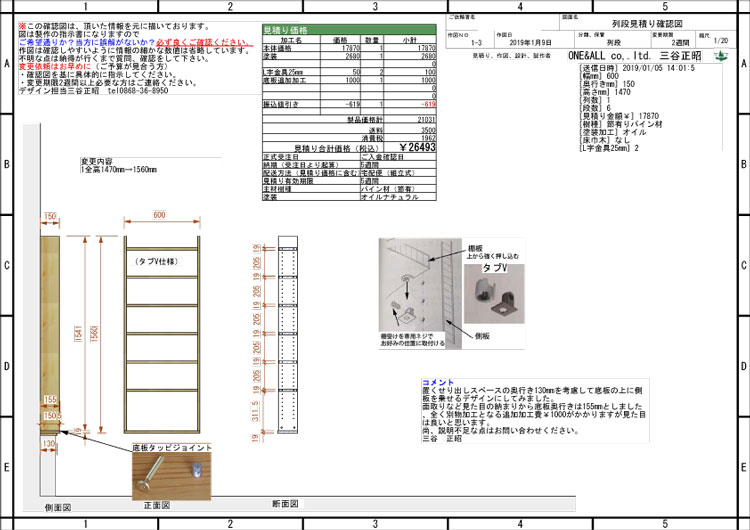The height and width of the screenshot is (530, 750).
Task: Click the total price ¥26493
Action: pyautogui.click(x=417, y=147)
